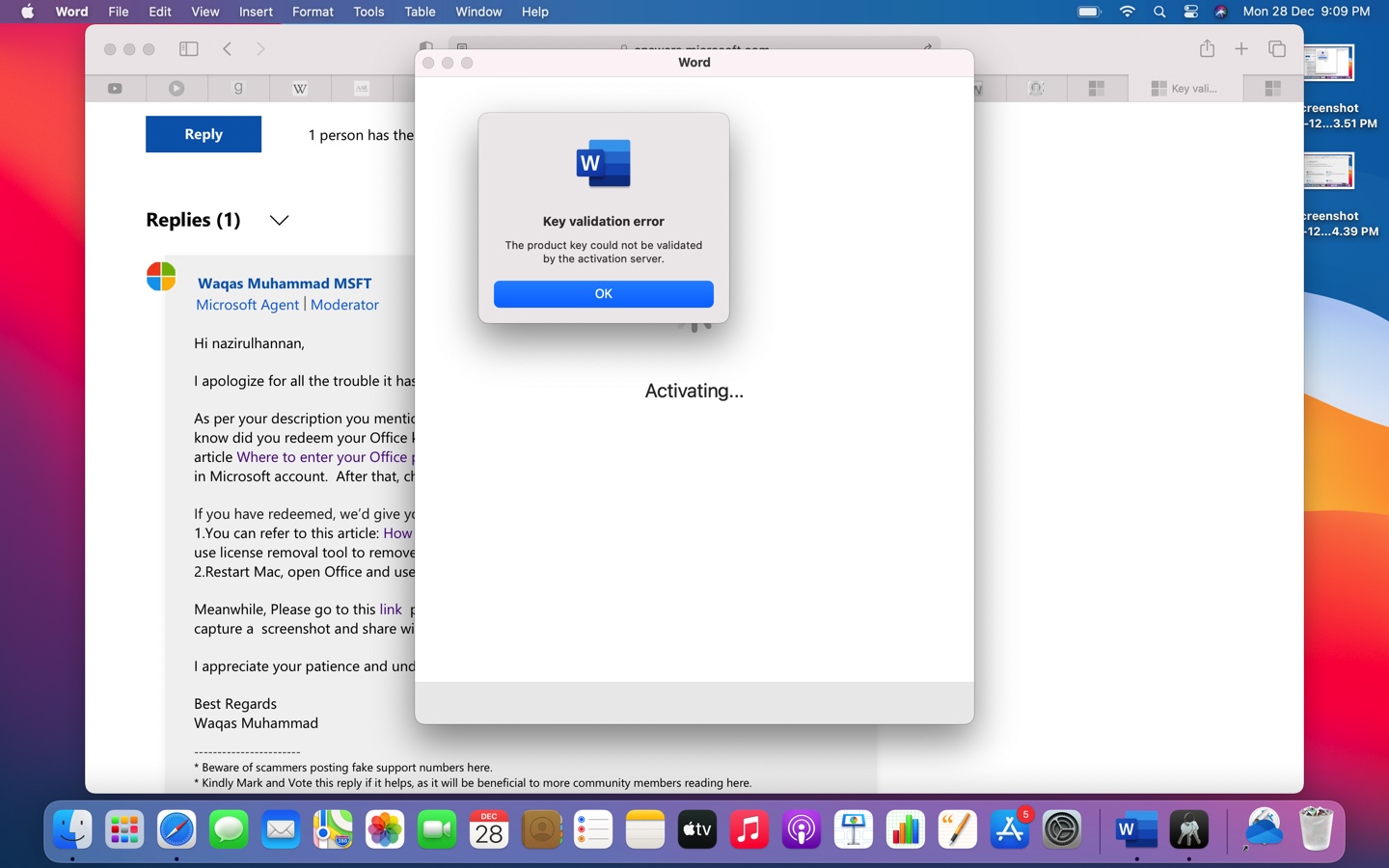Open Control Center in menu bar
The image size is (1389, 868).
pyautogui.click(x=1190, y=12)
